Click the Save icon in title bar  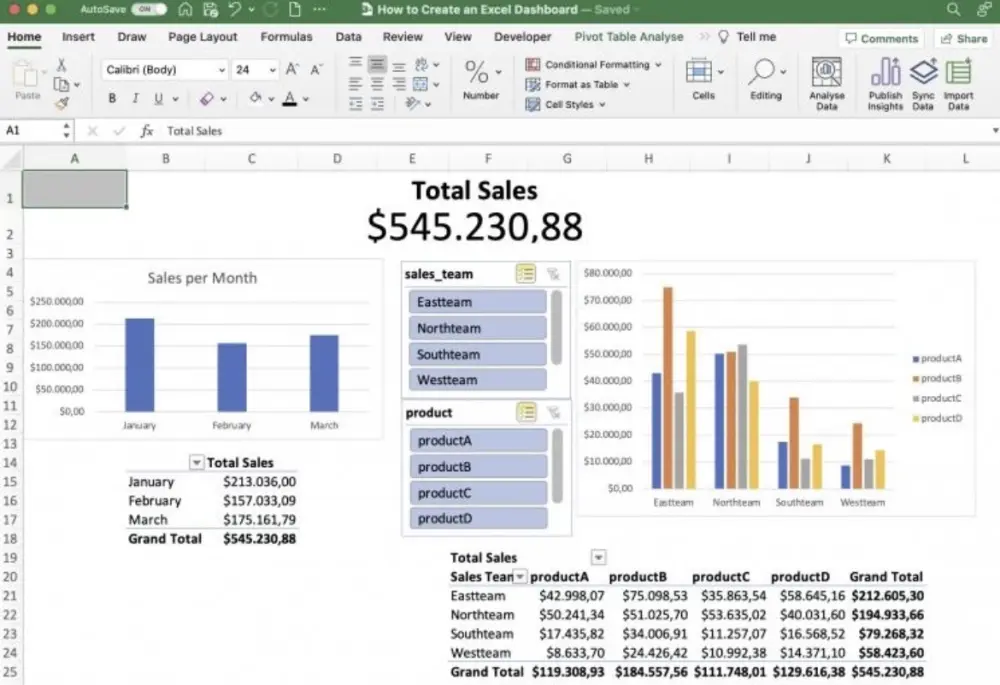[x=210, y=10]
